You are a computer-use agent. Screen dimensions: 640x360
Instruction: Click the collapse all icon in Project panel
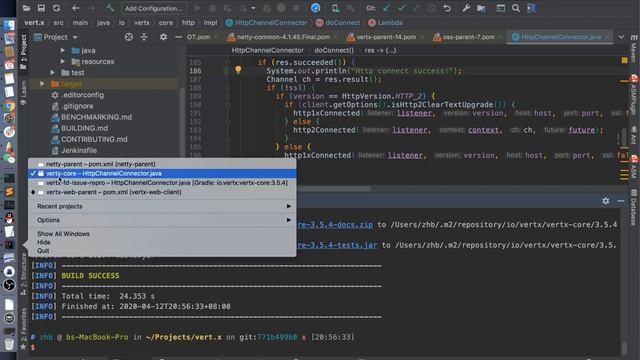pyautogui.click(x=144, y=37)
